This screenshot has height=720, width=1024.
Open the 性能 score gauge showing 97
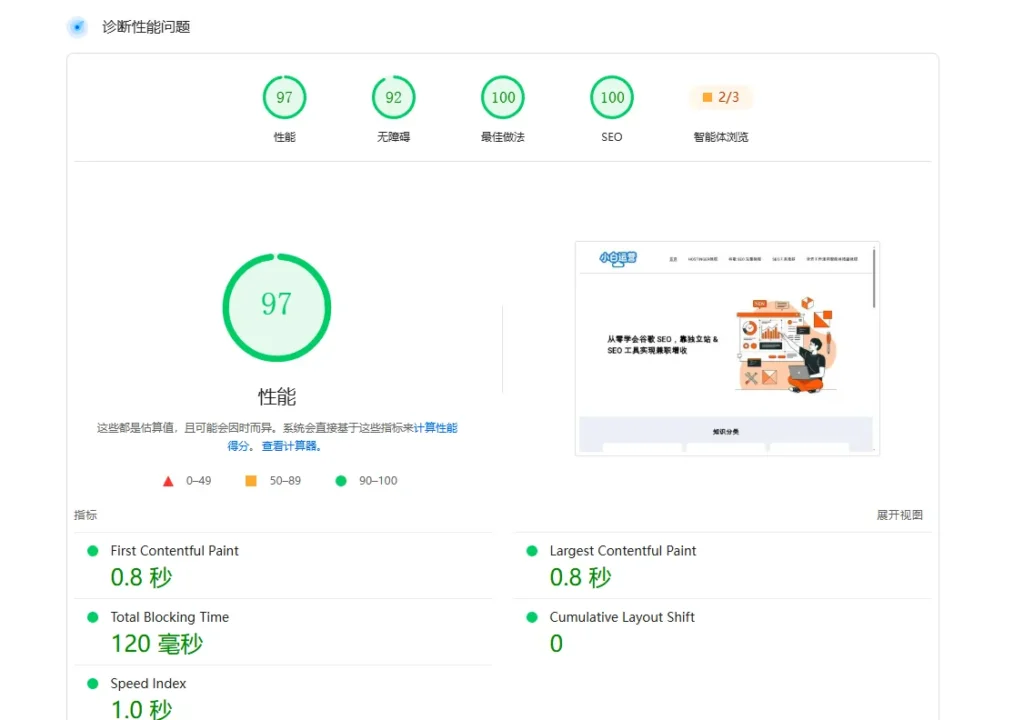point(284,97)
